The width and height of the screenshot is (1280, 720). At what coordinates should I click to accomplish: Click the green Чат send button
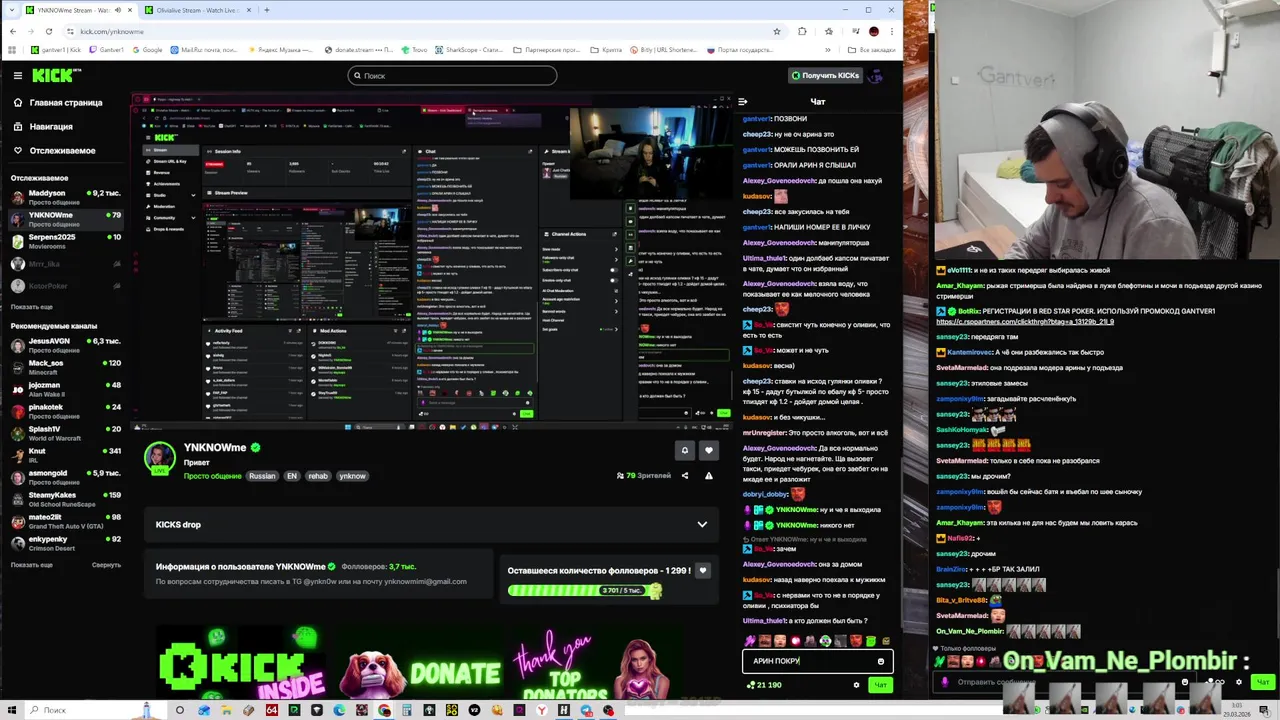point(880,685)
